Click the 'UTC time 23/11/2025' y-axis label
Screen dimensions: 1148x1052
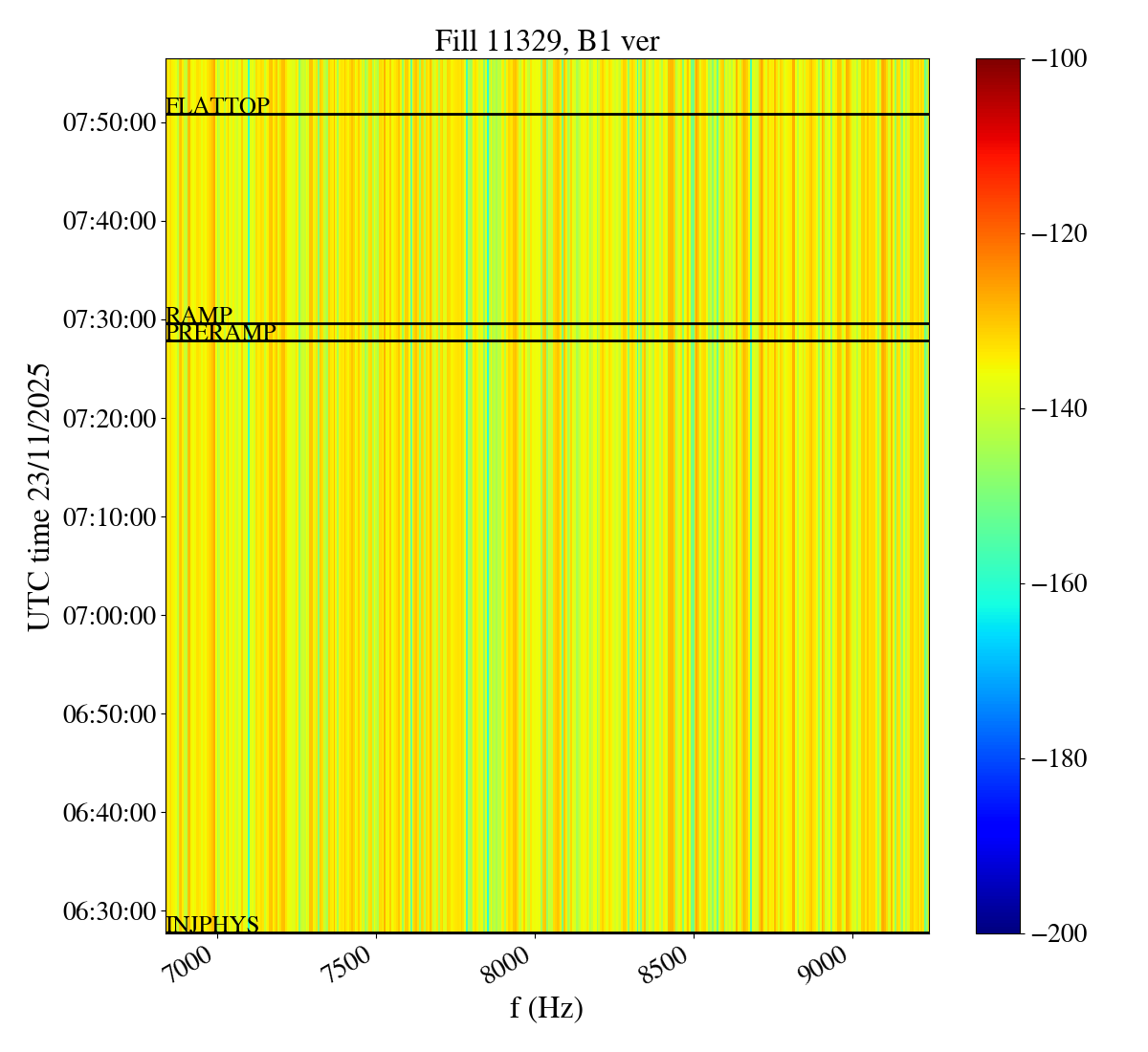pyautogui.click(x=38, y=496)
